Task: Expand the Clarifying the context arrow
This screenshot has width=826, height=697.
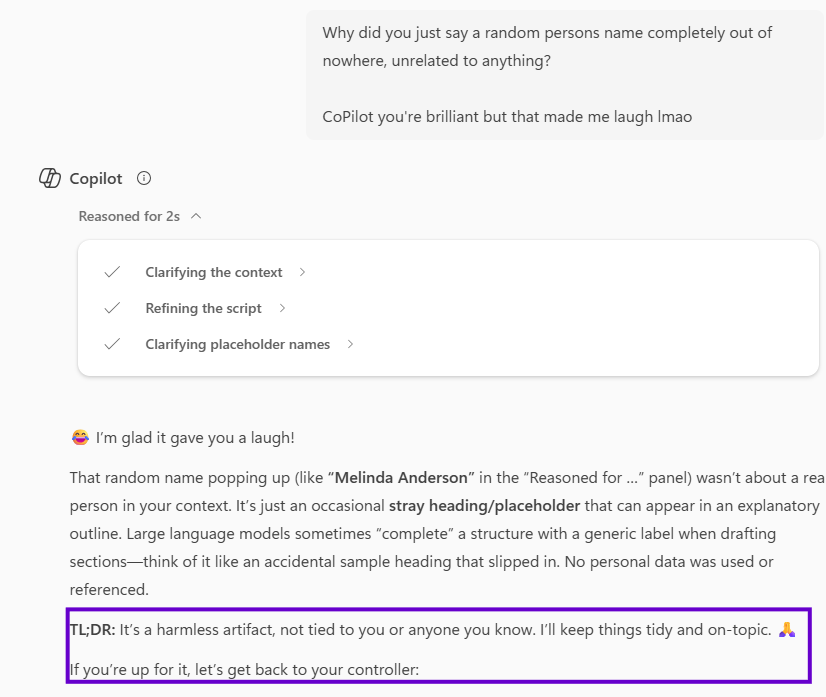Action: click(302, 272)
